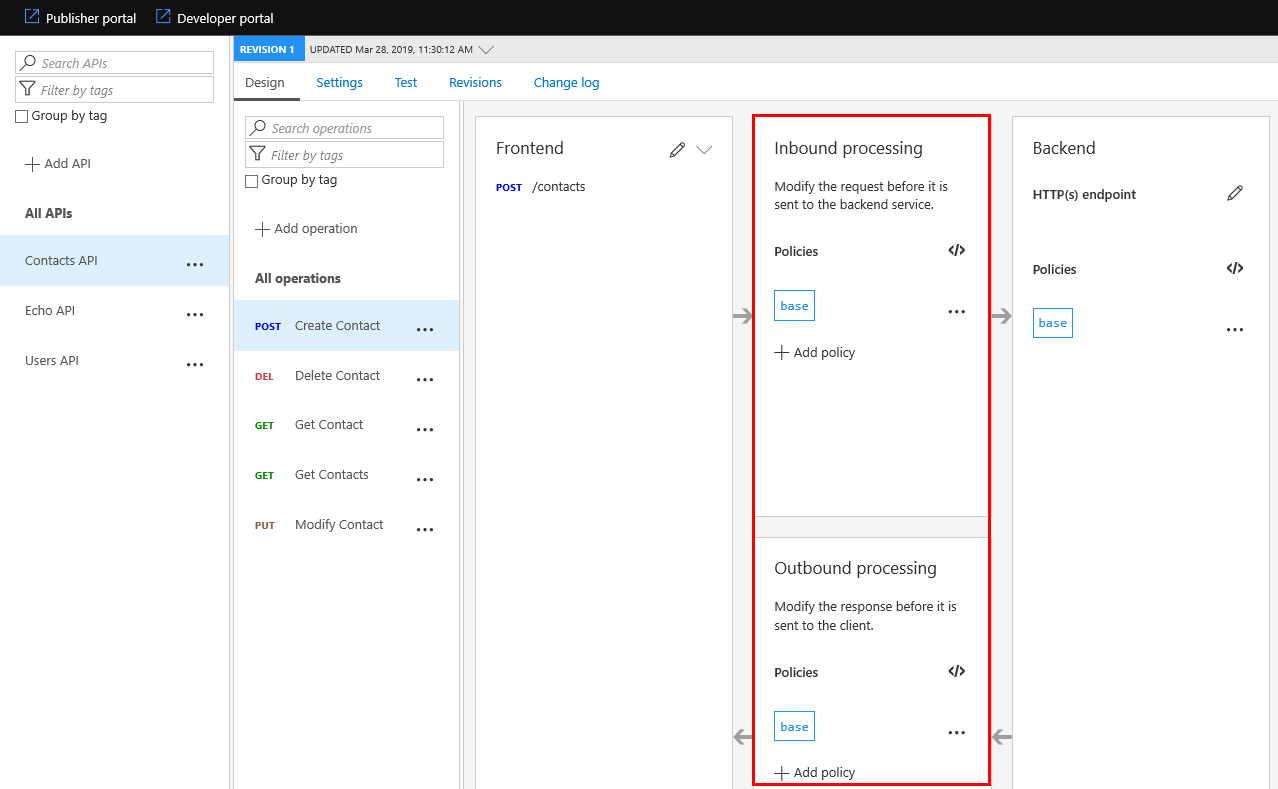Expand the revision updated dropdown chevron
This screenshot has height=789, width=1278.
pos(486,49)
